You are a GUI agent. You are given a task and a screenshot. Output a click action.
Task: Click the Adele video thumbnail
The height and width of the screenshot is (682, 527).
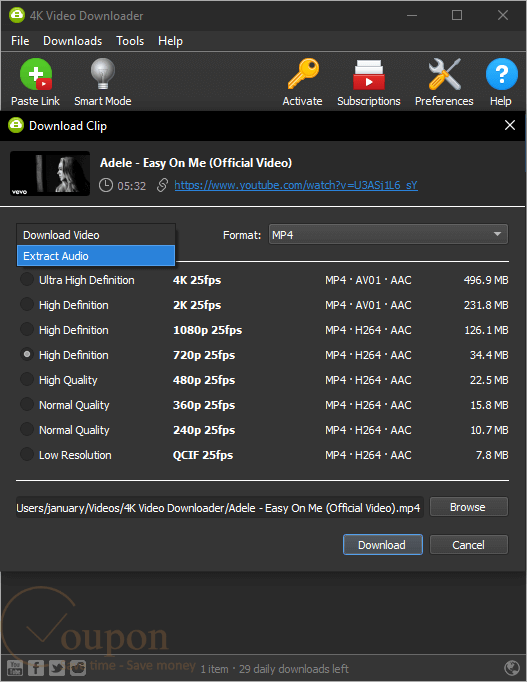point(50,173)
